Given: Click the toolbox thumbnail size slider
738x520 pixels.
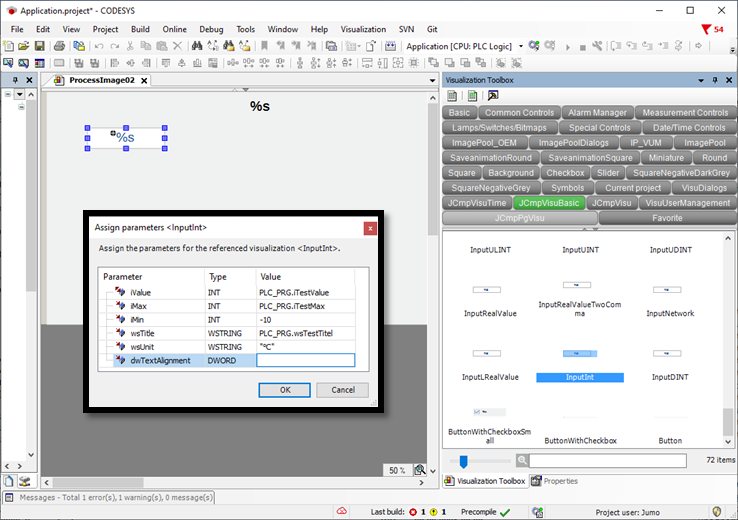Looking at the screenshot, I should [x=462, y=461].
